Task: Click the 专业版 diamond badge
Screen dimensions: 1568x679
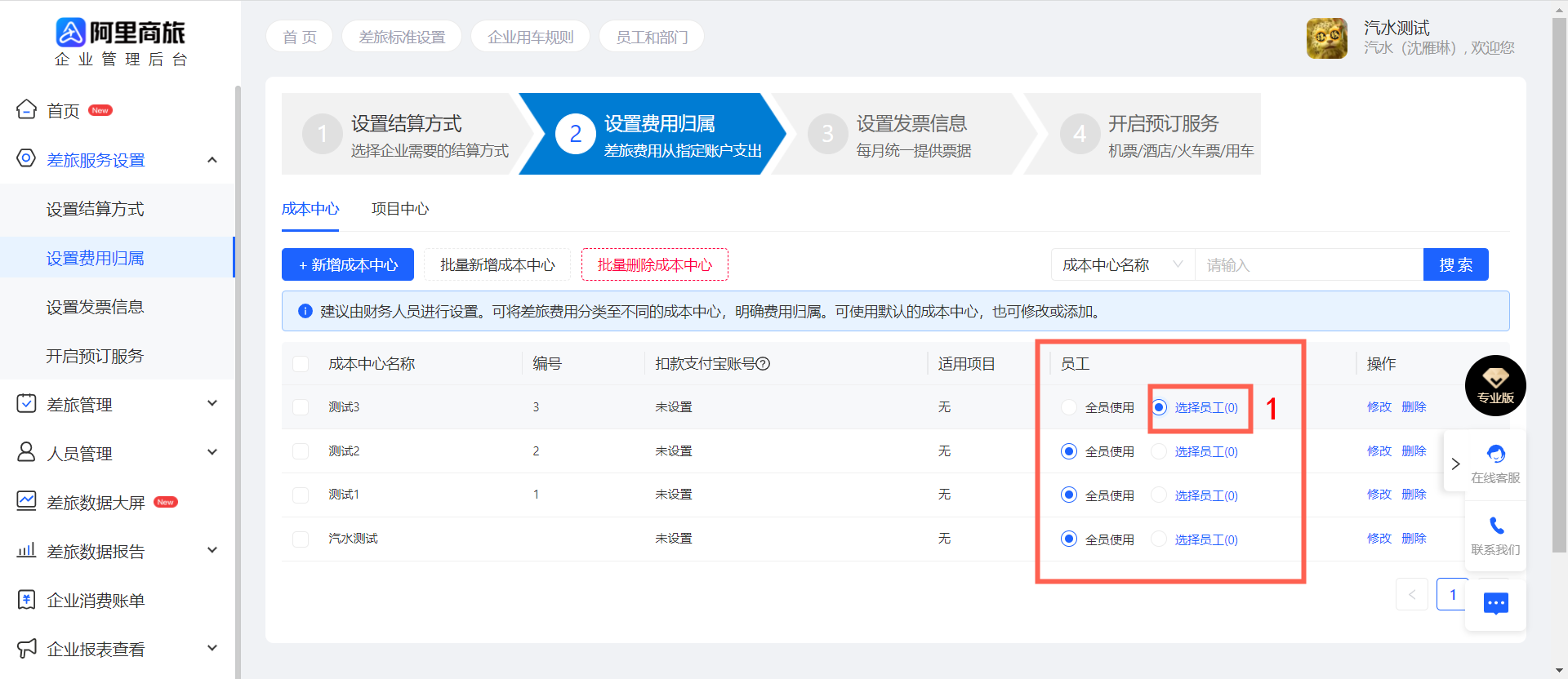Action: tap(1495, 385)
